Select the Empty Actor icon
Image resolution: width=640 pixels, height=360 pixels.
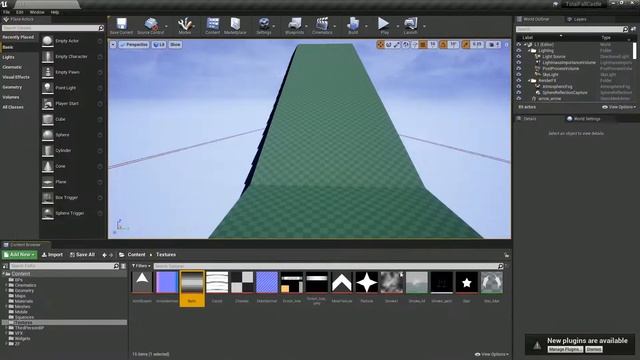click(x=48, y=41)
